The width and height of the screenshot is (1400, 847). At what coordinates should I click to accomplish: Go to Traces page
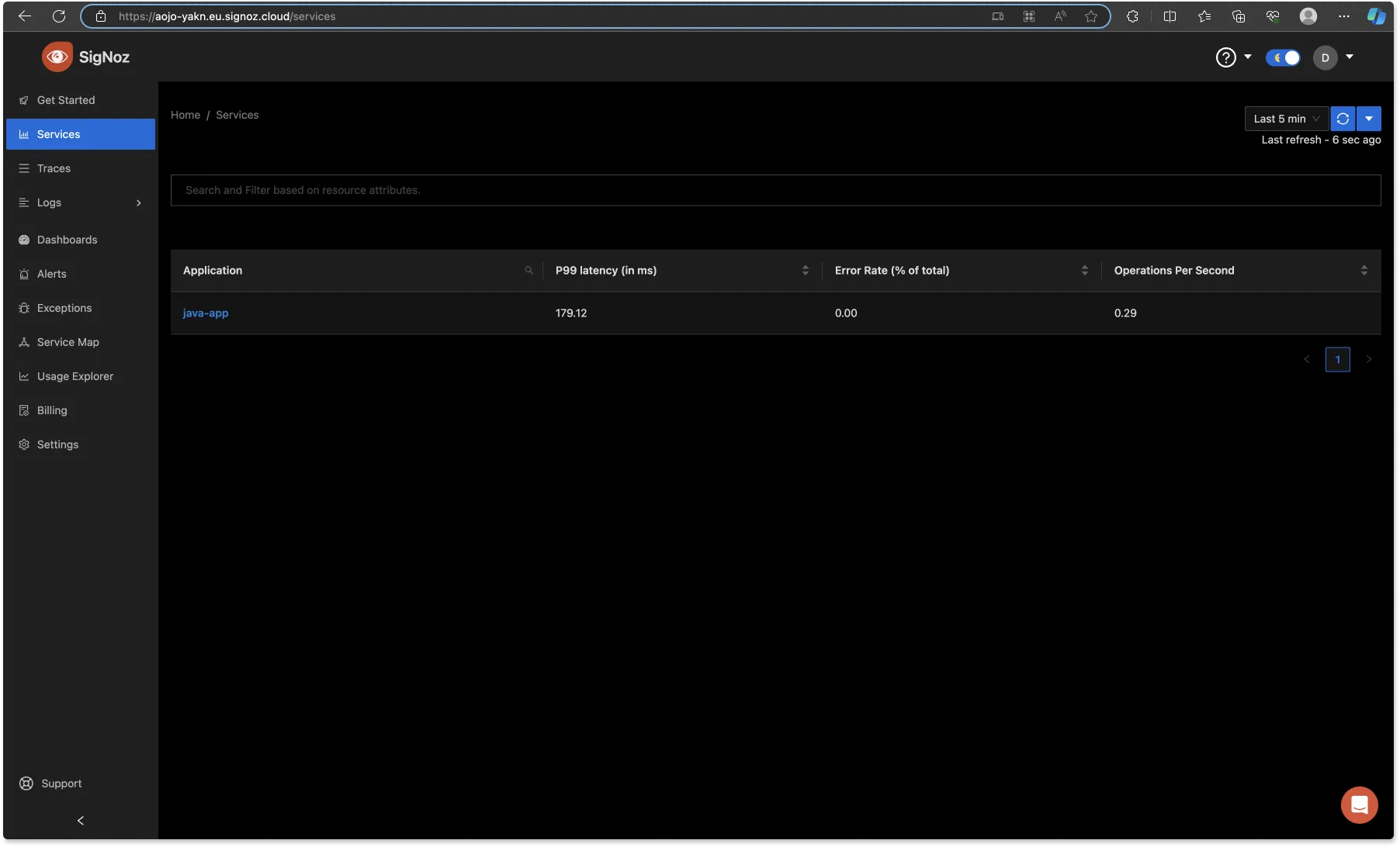[81, 168]
